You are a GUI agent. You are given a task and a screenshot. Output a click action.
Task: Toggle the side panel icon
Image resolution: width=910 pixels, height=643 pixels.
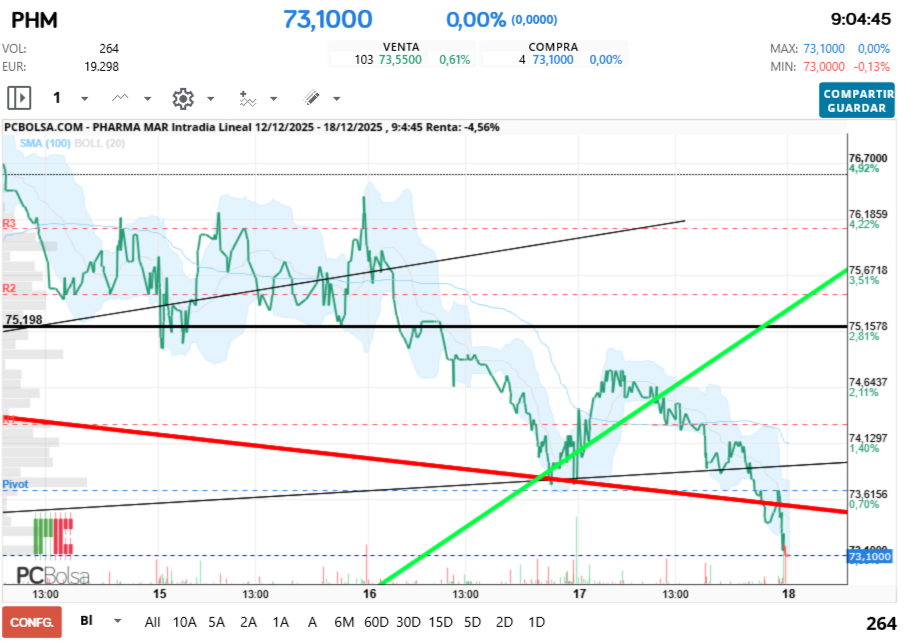click(20, 98)
